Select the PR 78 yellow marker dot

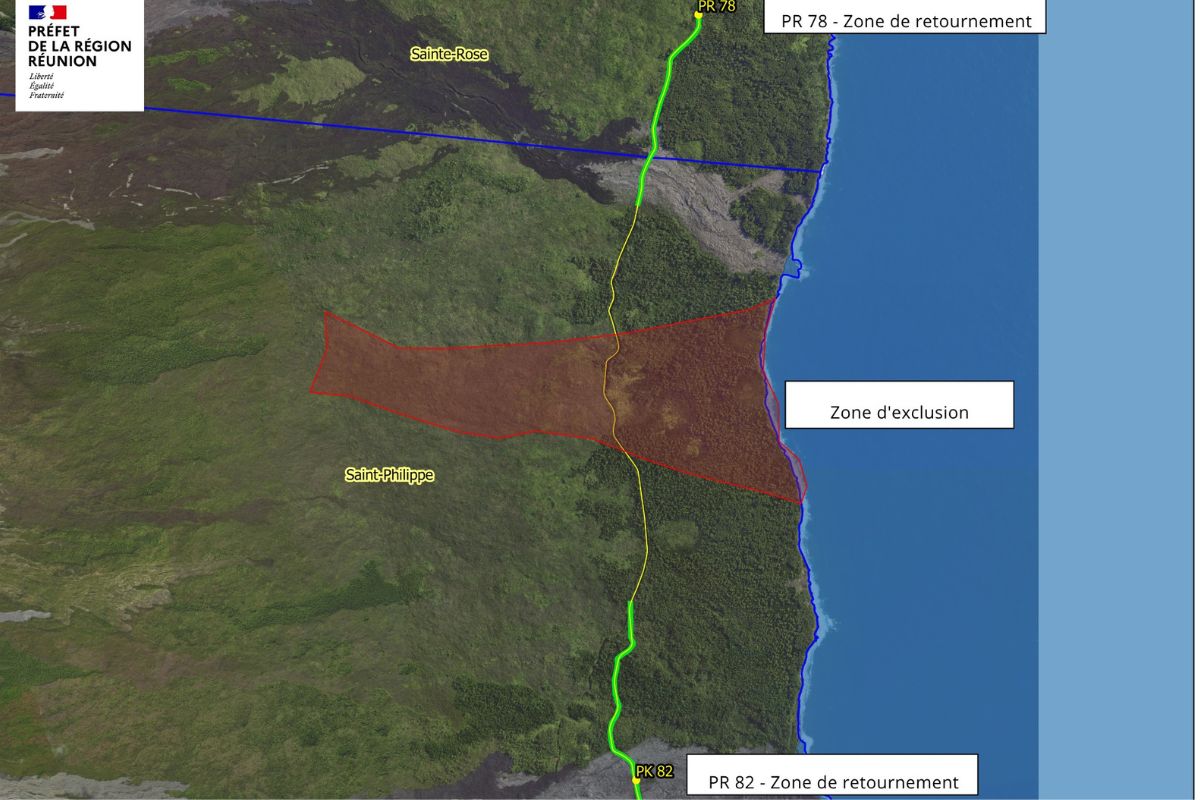tap(699, 15)
